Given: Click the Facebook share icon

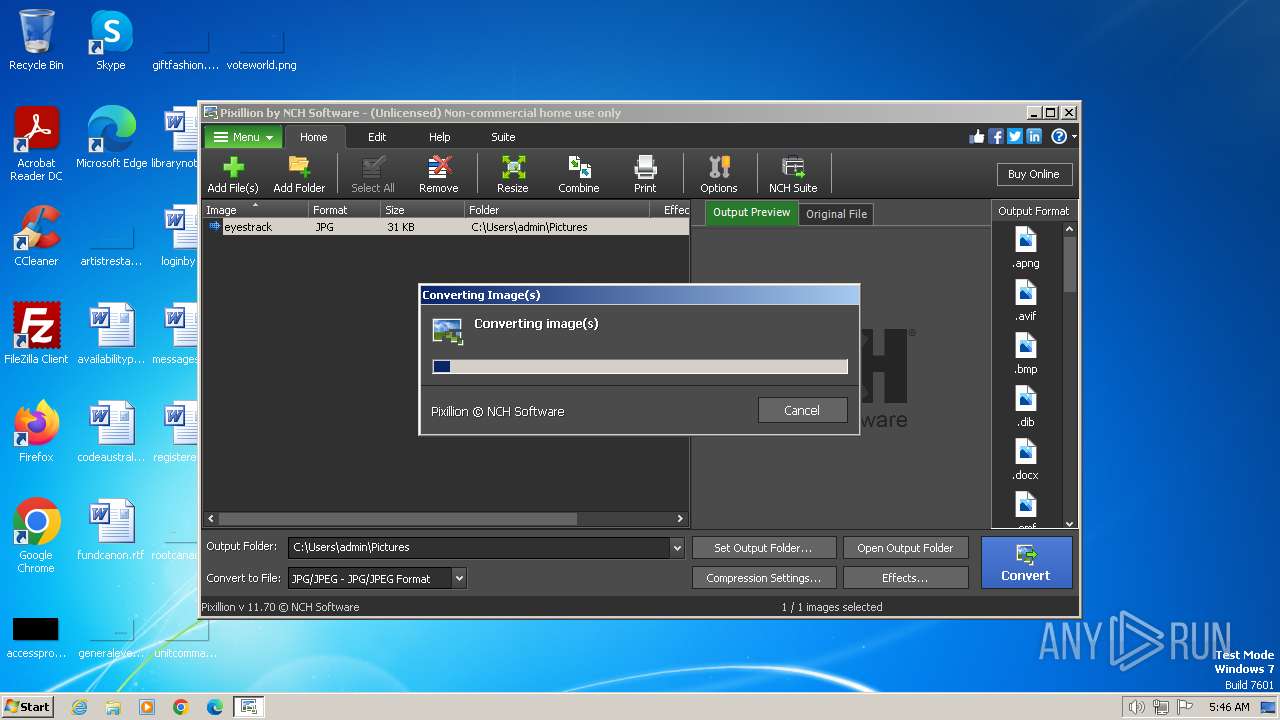Looking at the screenshot, I should tap(996, 137).
